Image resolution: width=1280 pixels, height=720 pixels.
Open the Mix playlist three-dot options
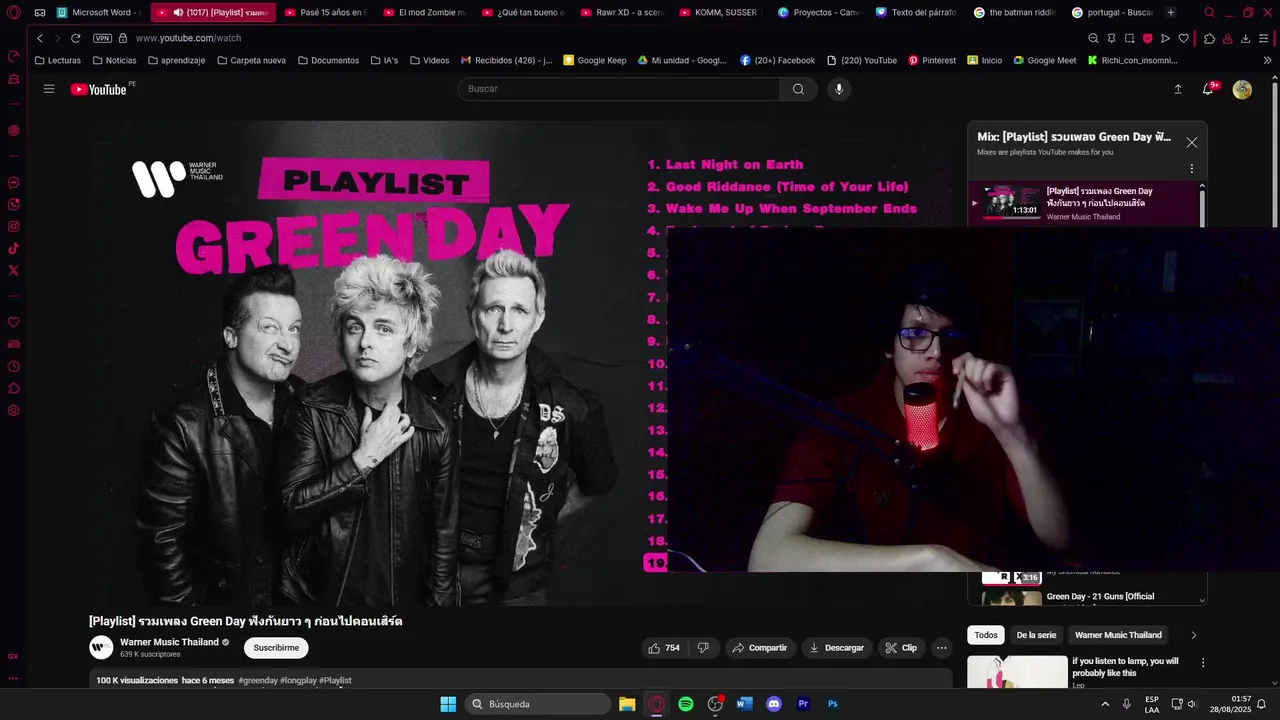[x=1191, y=169]
